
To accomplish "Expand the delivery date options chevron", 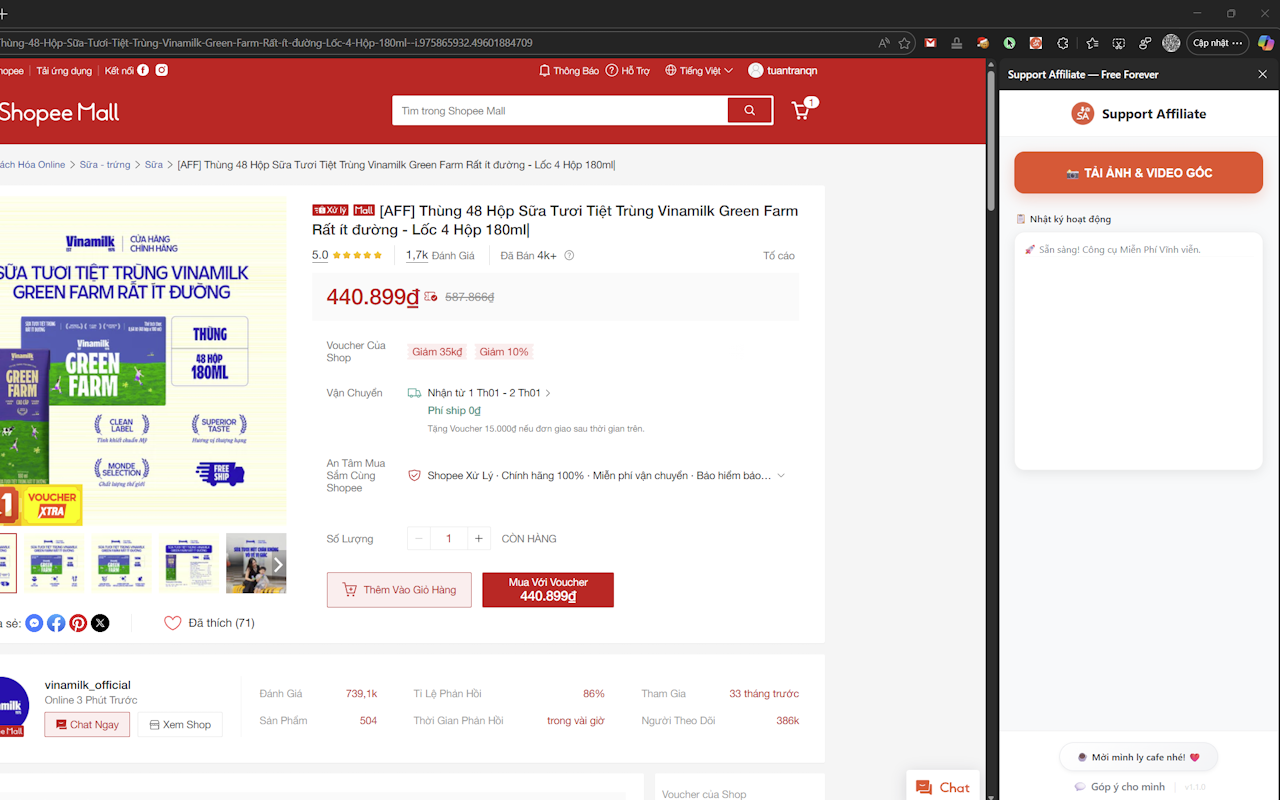I will (x=548, y=393).
